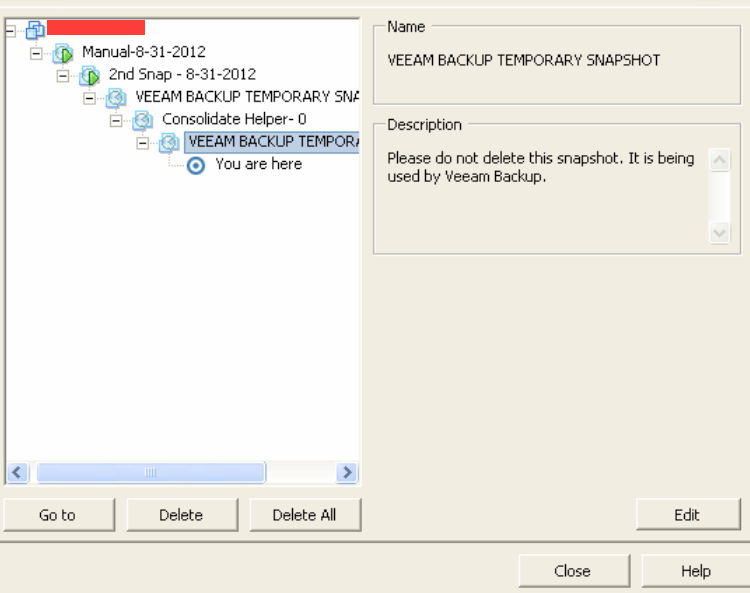Collapse the root virtual machine node

click(10, 31)
